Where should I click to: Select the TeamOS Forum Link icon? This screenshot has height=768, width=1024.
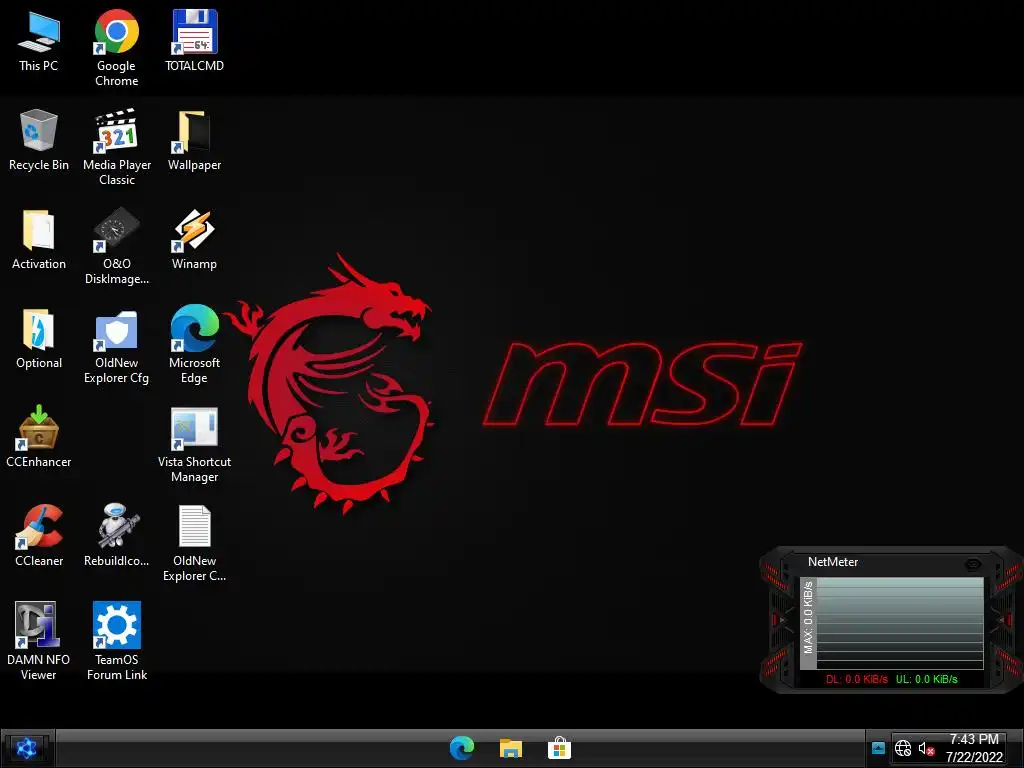[116, 642]
